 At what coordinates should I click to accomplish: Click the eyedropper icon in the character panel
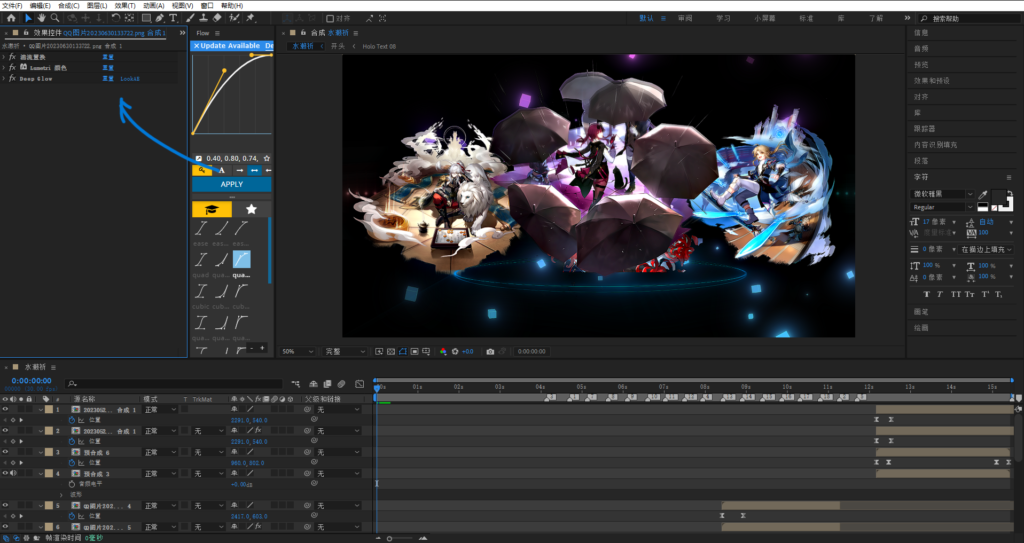[x=983, y=194]
